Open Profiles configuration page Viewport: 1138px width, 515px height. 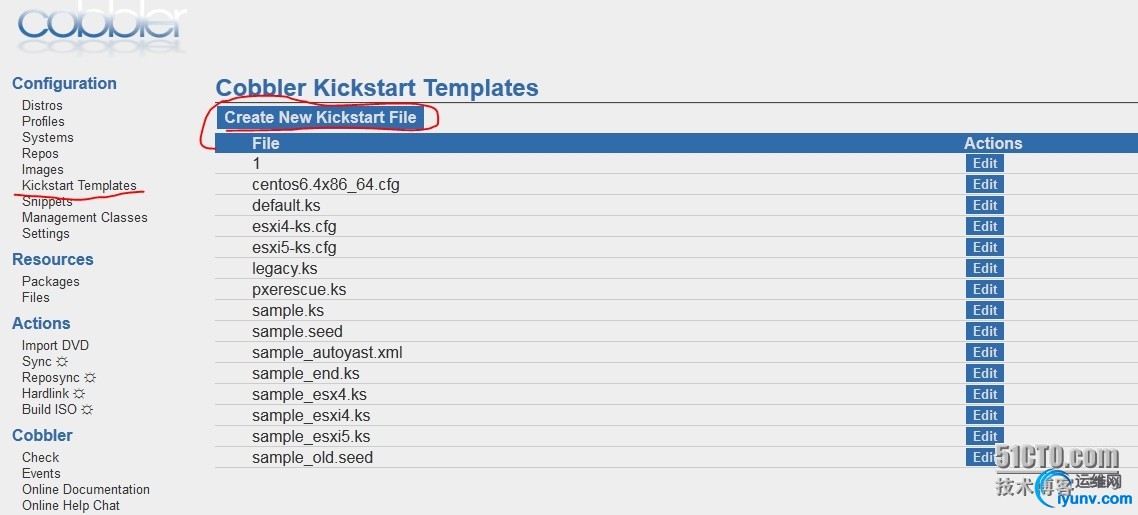click(x=43, y=121)
